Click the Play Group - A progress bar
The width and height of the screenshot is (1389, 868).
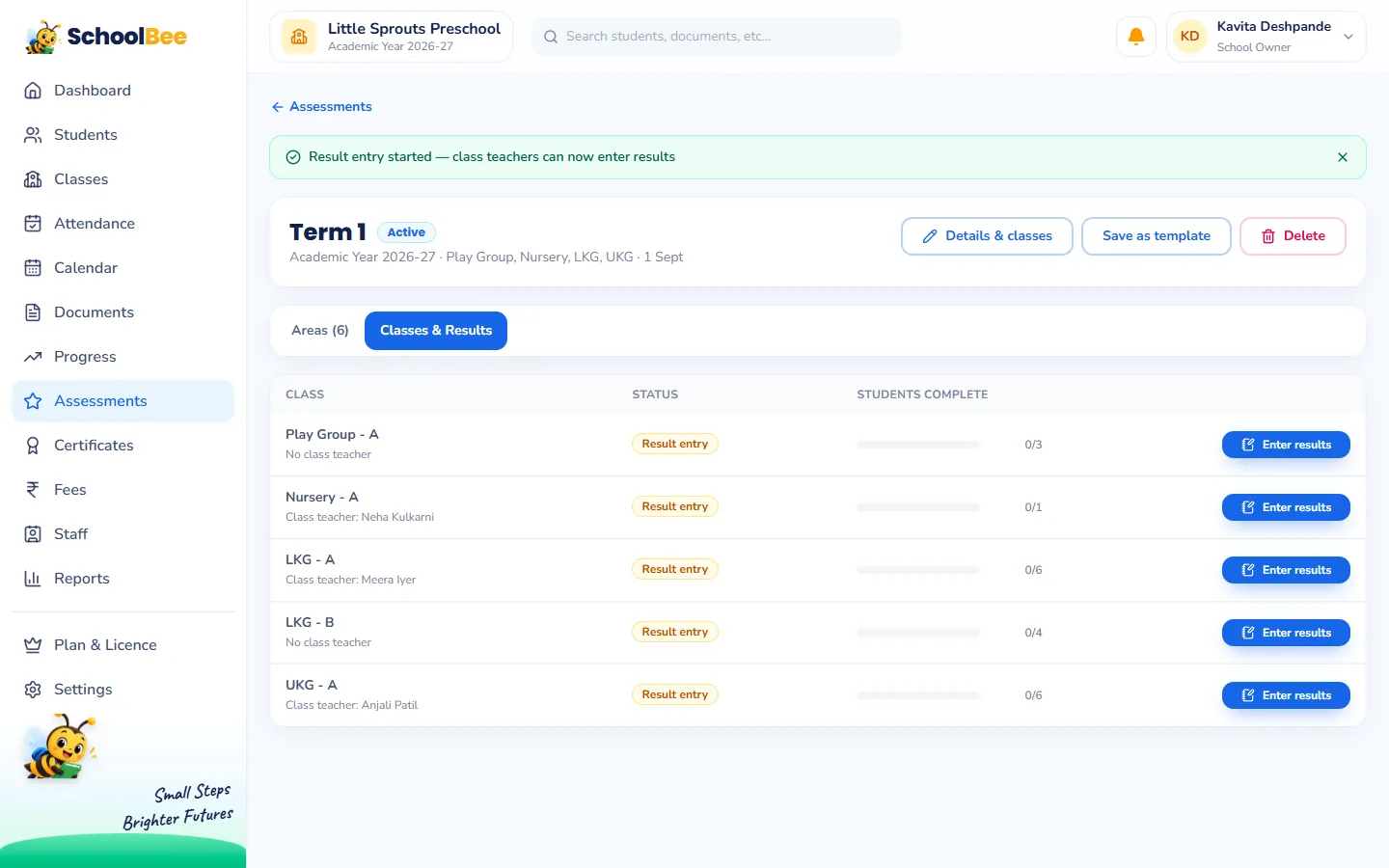click(x=918, y=445)
